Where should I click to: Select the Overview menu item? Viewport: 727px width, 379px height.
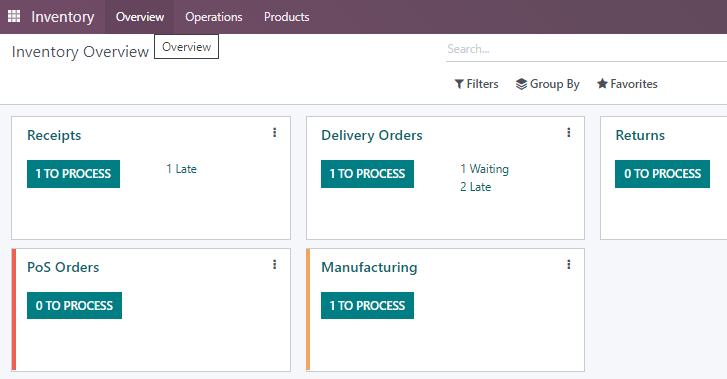point(140,17)
